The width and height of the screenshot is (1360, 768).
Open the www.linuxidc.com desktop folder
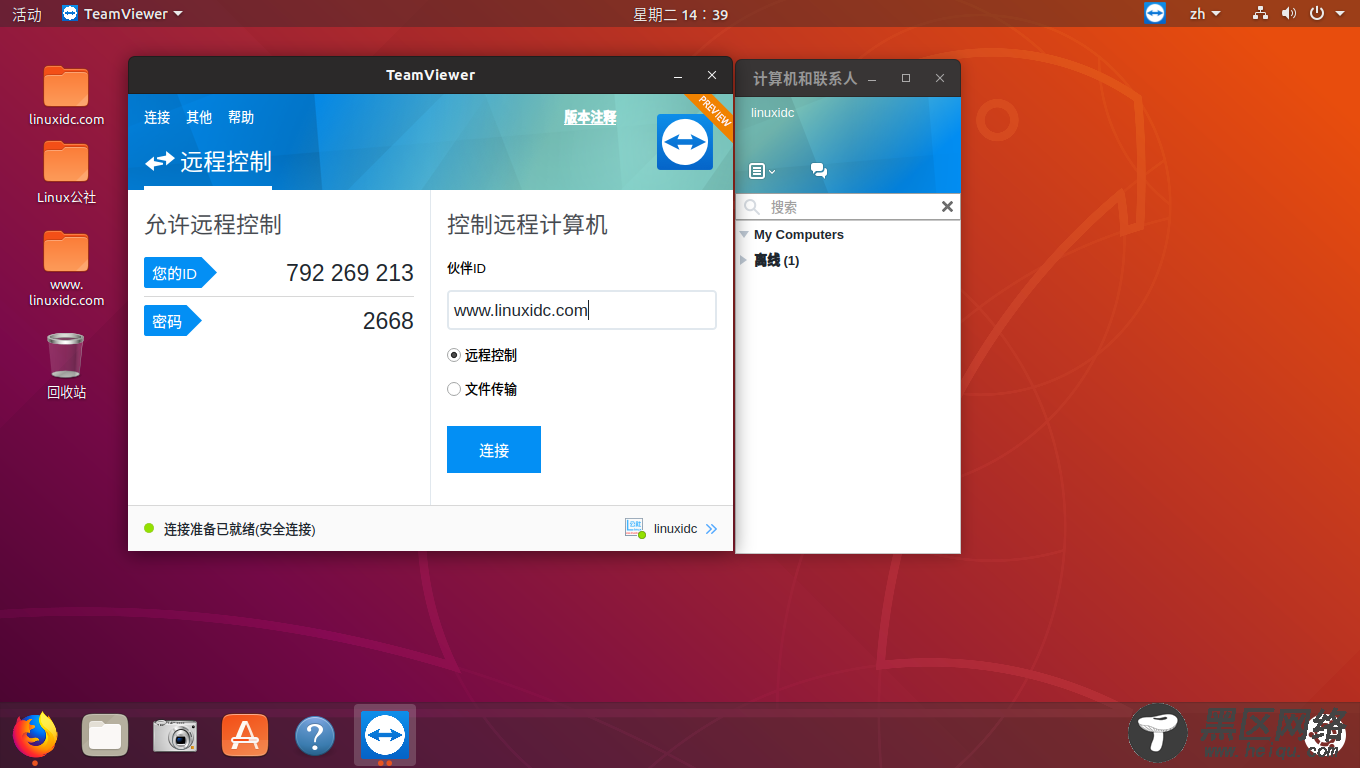67,269
